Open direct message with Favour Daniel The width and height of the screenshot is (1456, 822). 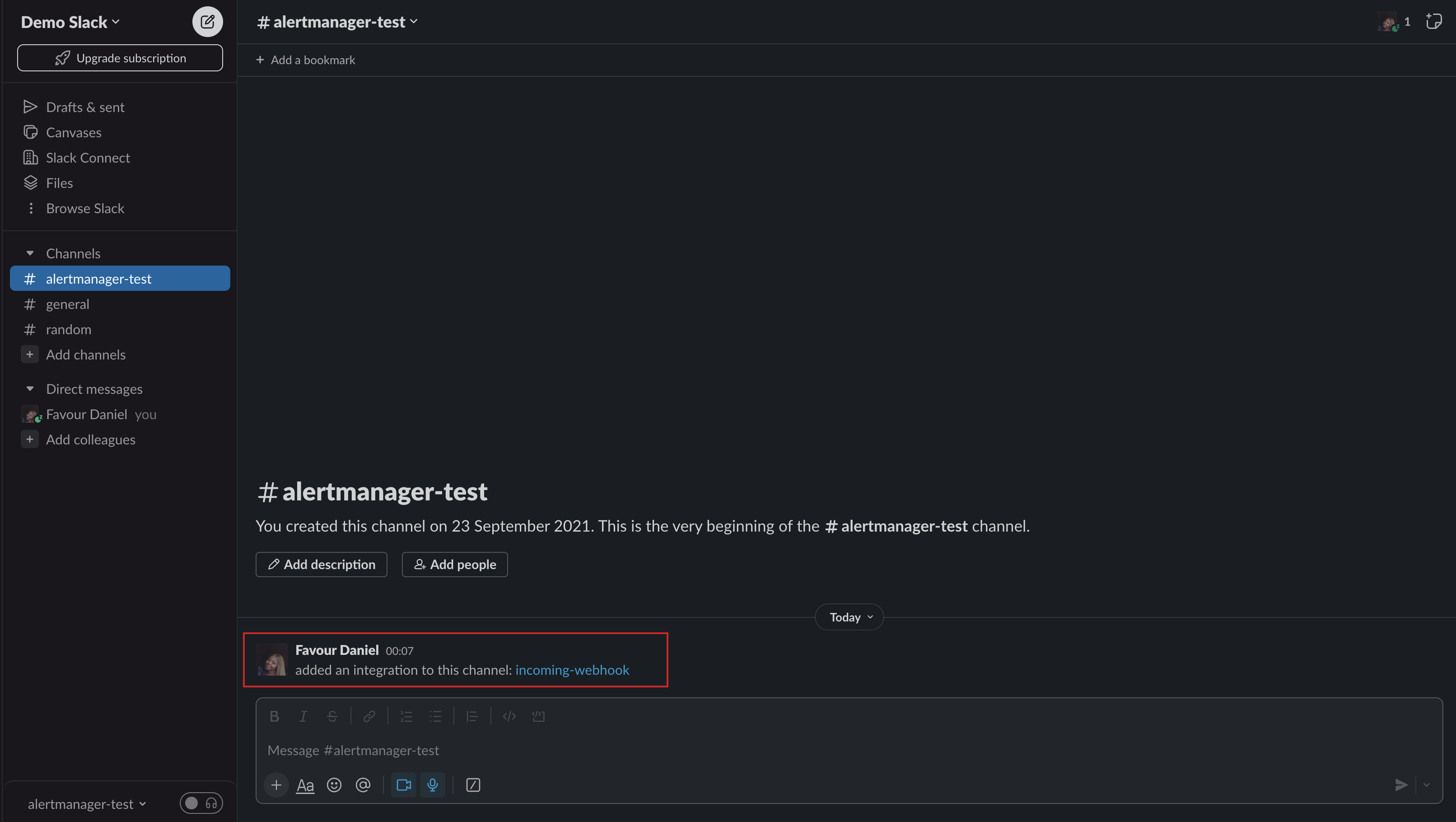pos(120,415)
